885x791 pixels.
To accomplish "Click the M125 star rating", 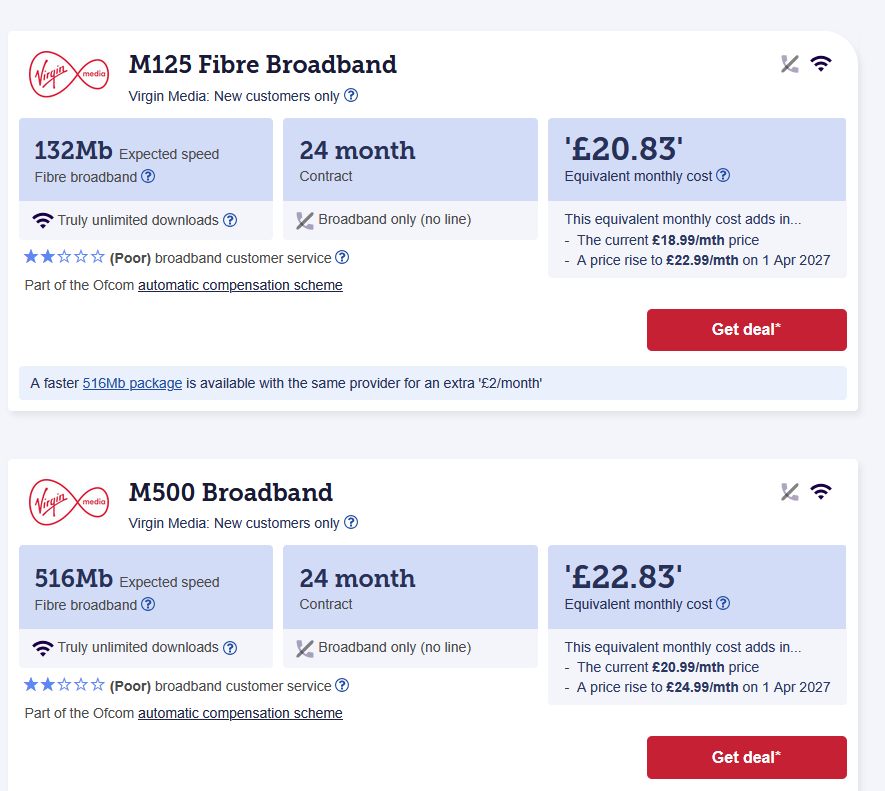I will [x=64, y=258].
